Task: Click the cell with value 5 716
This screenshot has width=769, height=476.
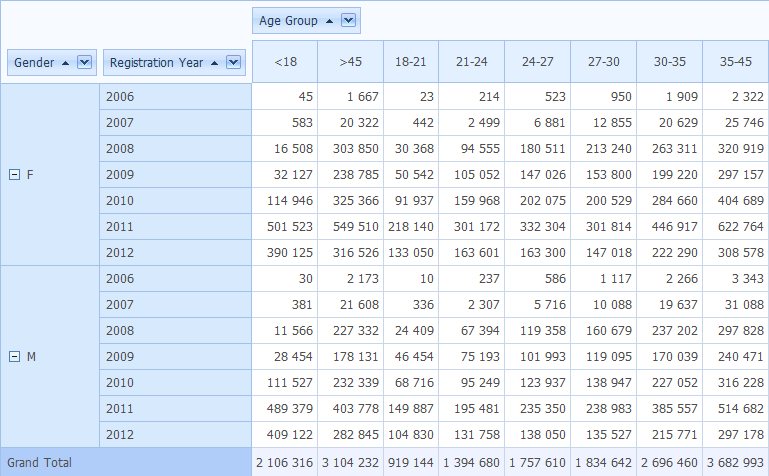Action: pyautogui.click(x=538, y=304)
